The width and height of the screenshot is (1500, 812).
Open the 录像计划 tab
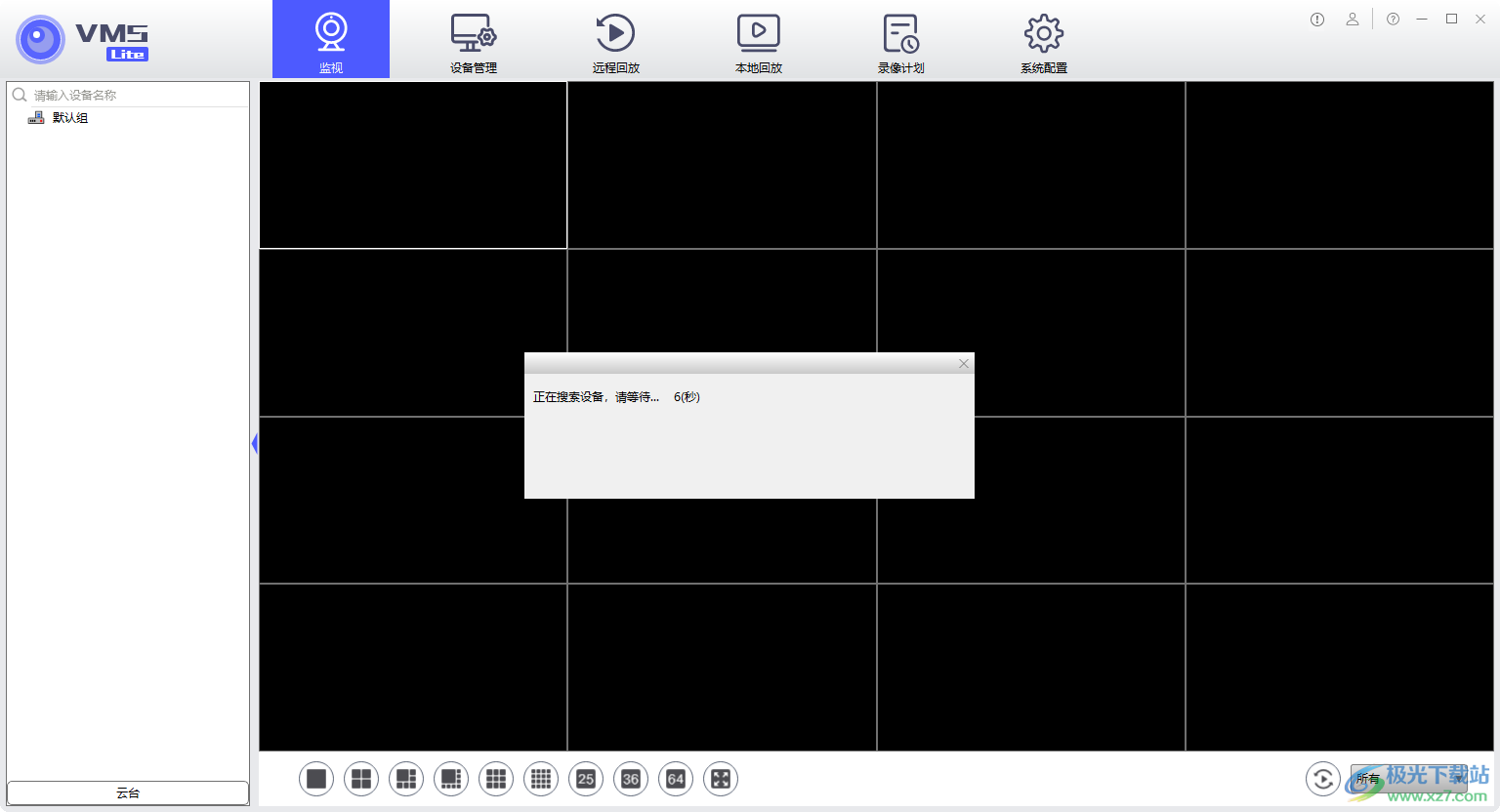tap(900, 41)
